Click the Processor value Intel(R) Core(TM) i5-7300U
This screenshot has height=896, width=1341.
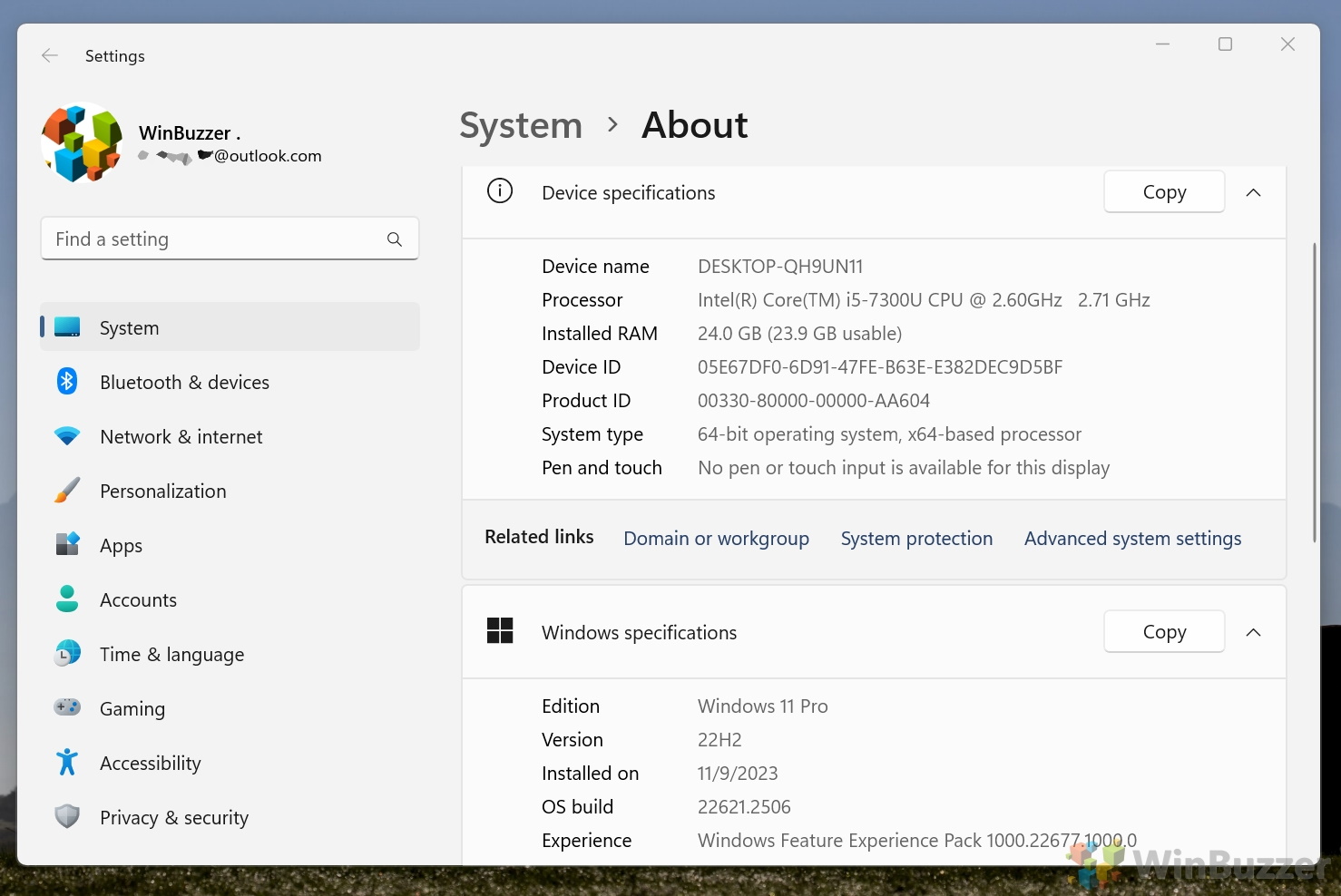pyautogui.click(x=924, y=300)
